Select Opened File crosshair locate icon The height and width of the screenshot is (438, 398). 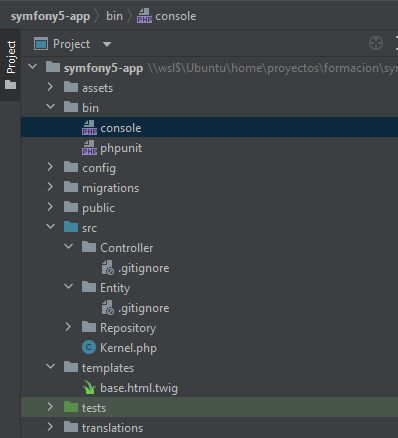pyautogui.click(x=376, y=43)
